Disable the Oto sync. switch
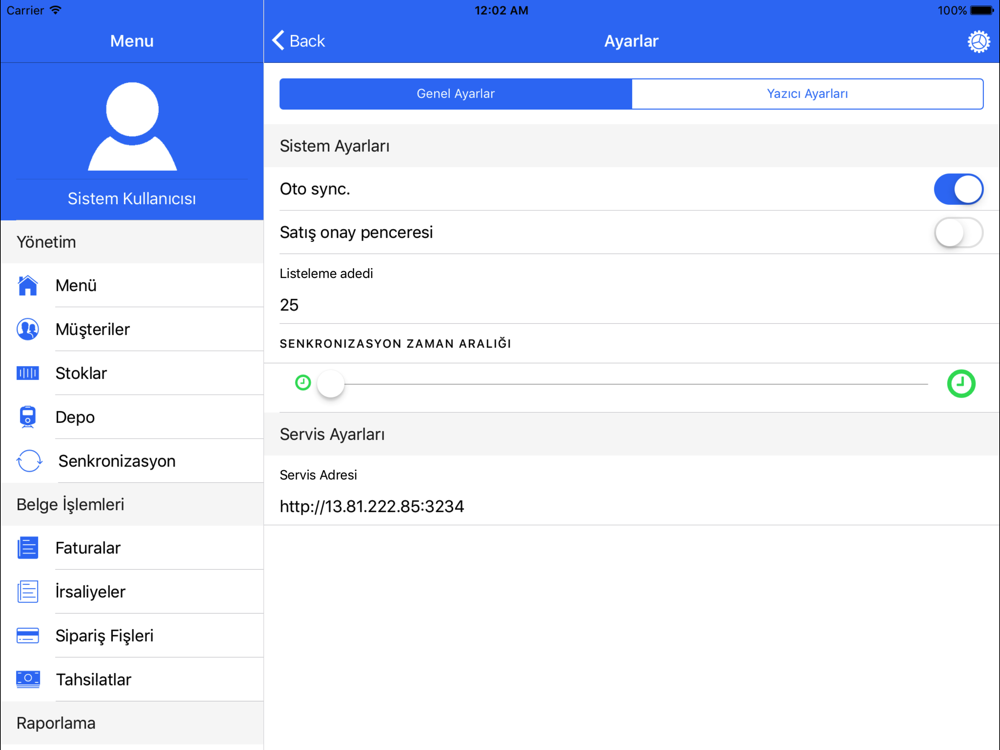The image size is (1000, 750). click(957, 189)
